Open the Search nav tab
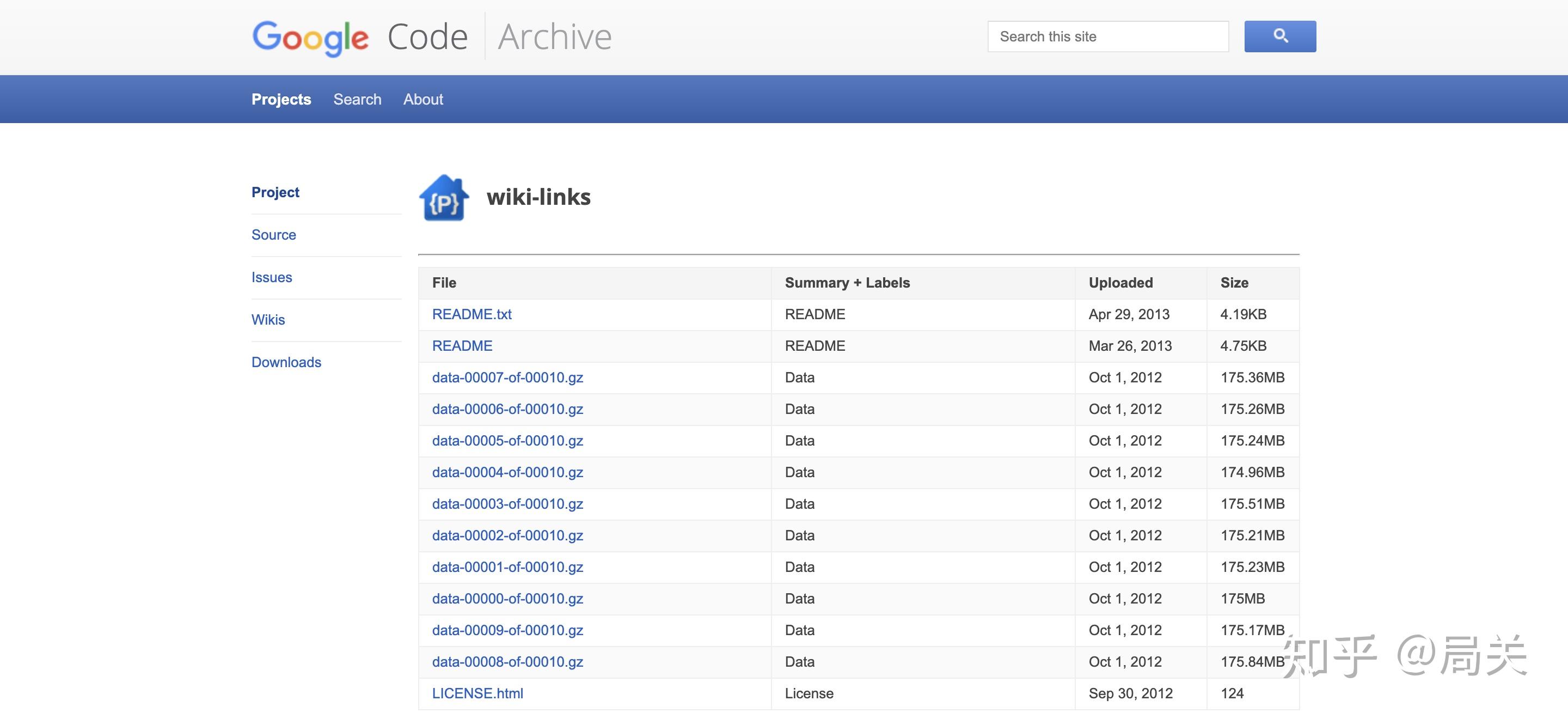This screenshot has width=1568, height=719. [357, 99]
